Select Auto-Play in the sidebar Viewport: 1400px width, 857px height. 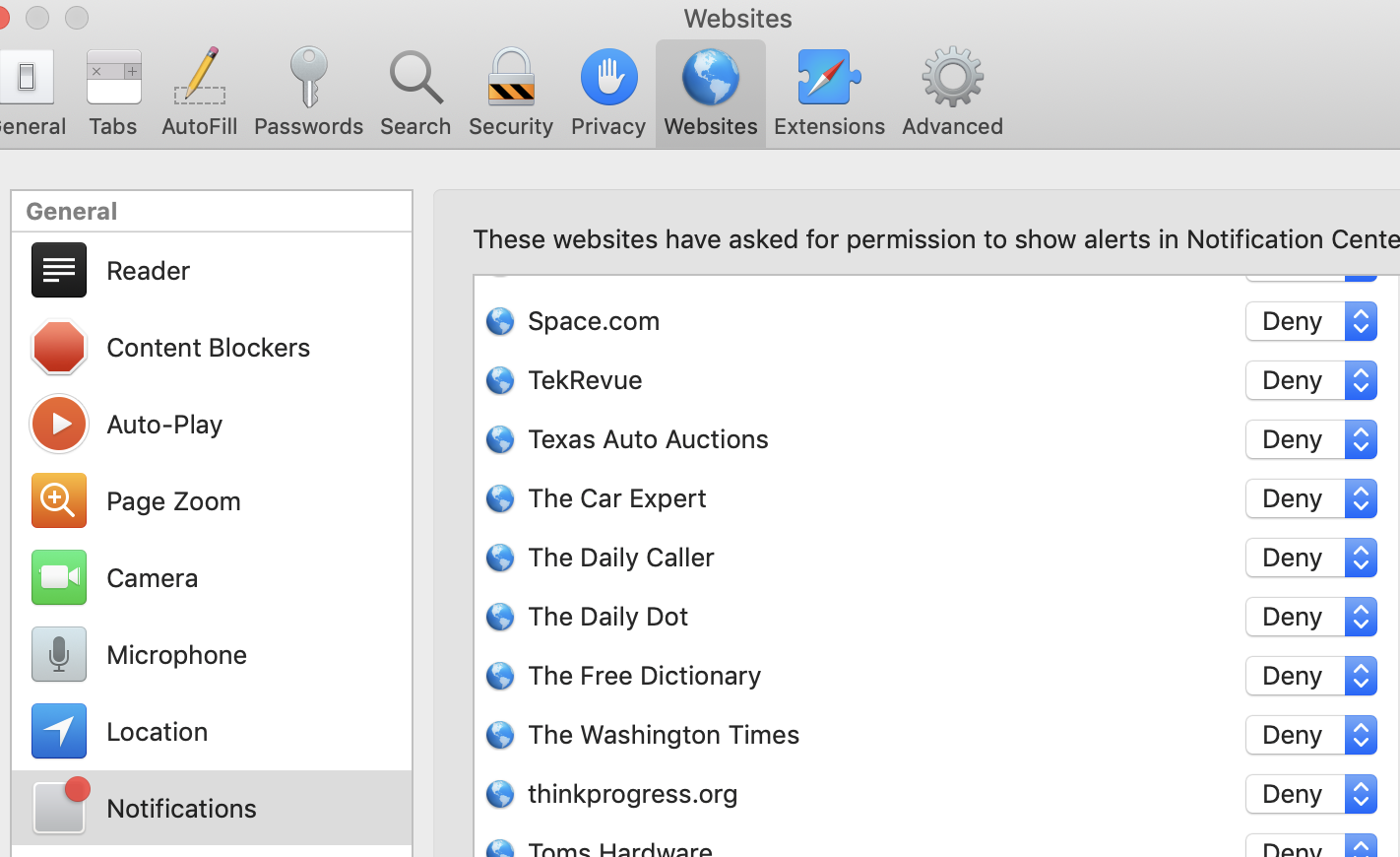tap(212, 424)
